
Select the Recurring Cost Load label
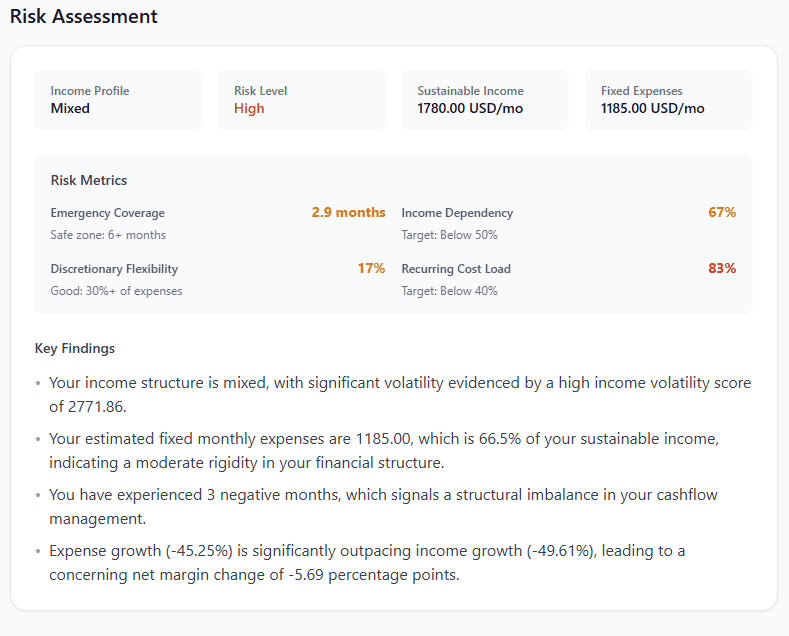456,269
